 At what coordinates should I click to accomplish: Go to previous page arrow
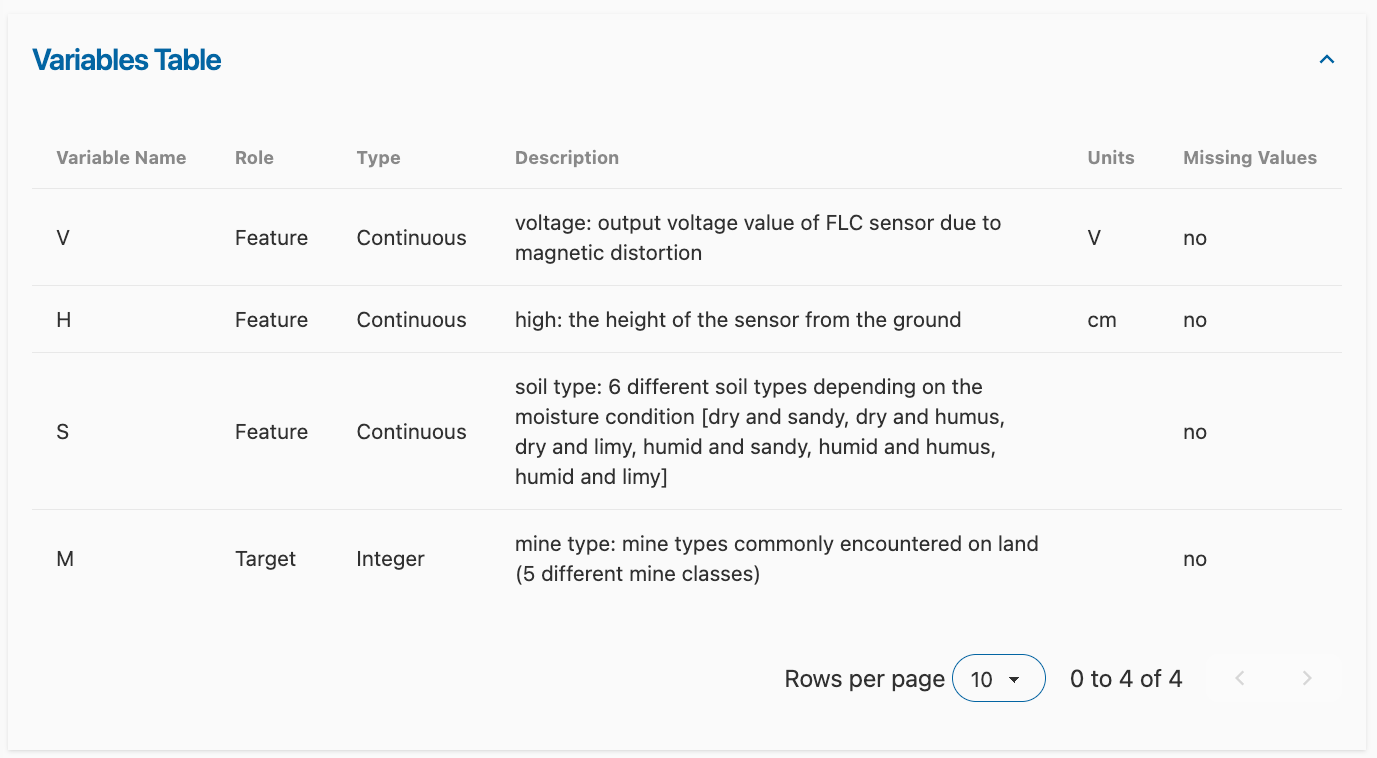[1240, 679]
